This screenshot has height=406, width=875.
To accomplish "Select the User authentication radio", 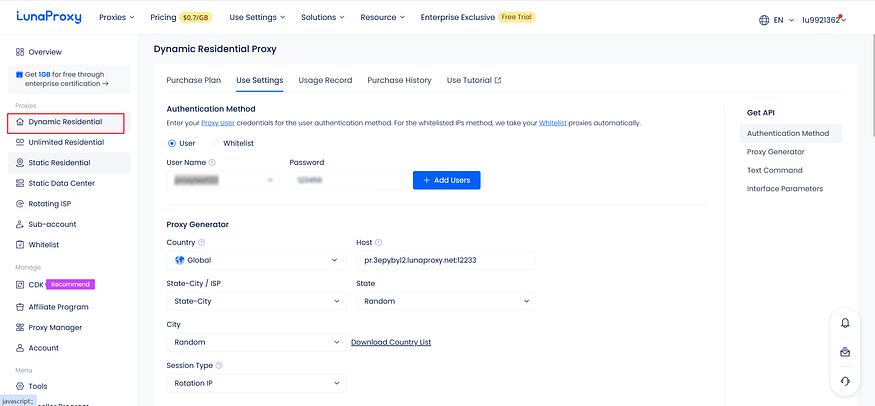I will click(x=172, y=143).
